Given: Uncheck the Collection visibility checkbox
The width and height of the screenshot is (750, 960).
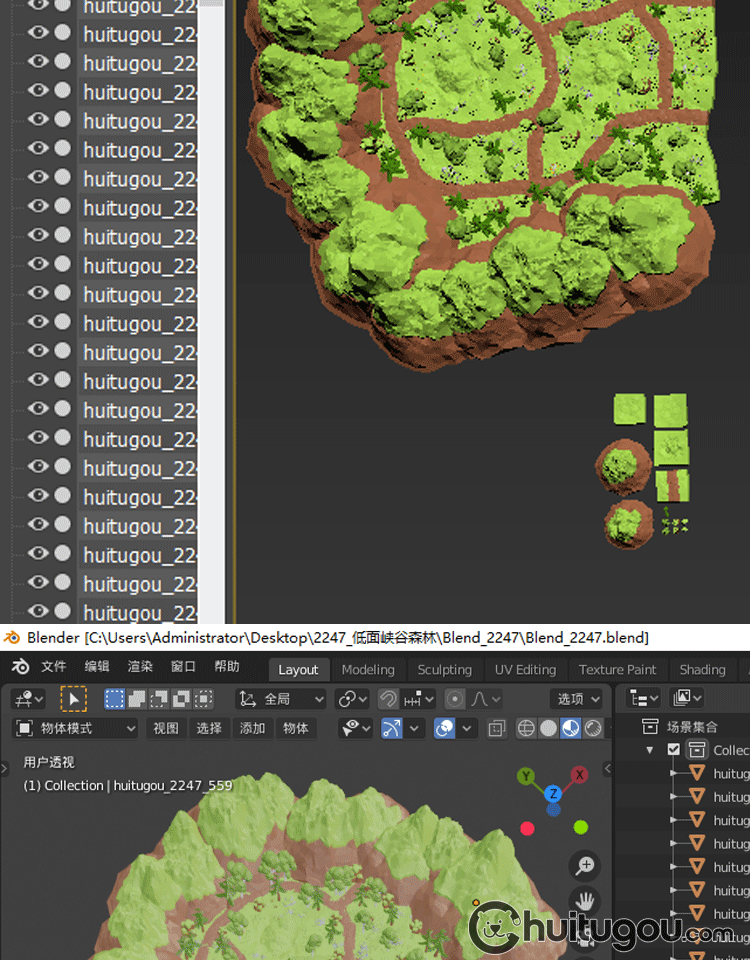Looking at the screenshot, I should click(x=674, y=750).
